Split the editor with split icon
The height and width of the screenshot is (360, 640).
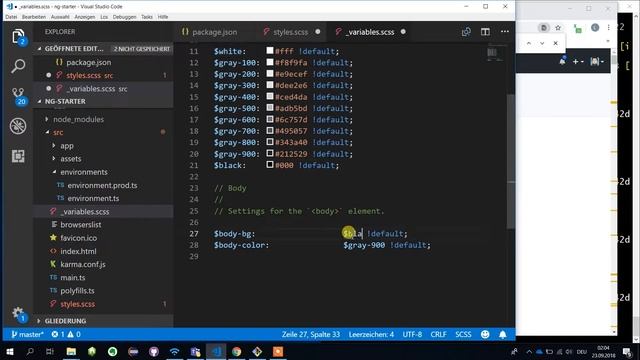coord(485,32)
